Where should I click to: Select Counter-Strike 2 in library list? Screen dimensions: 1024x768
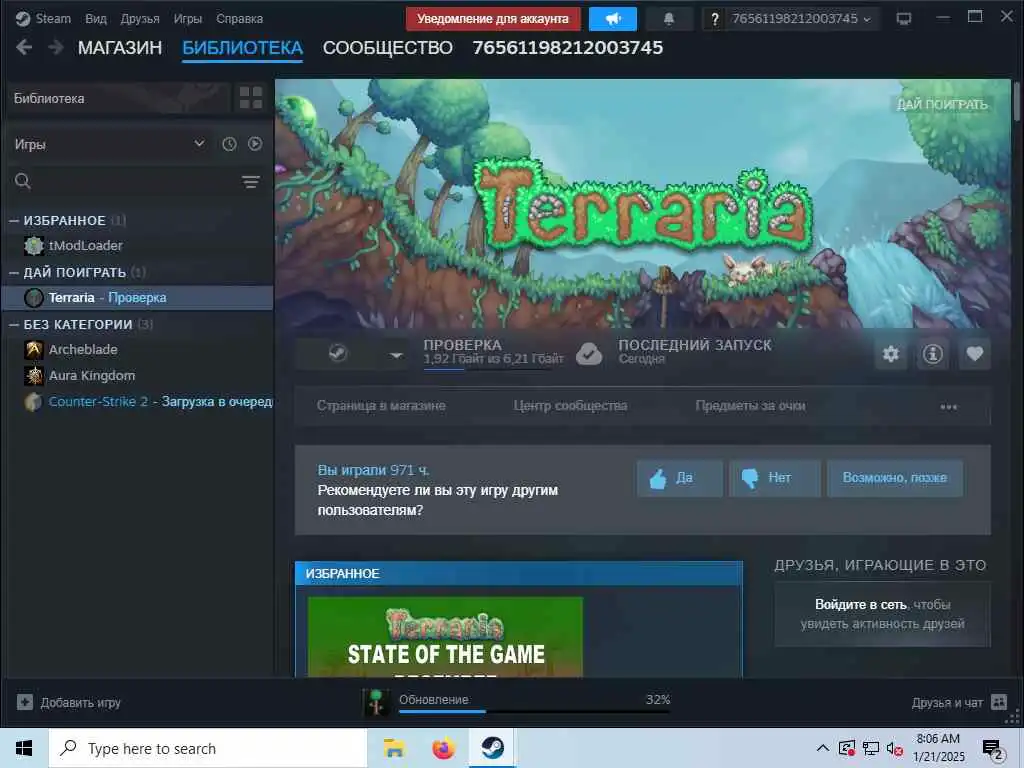[137, 402]
